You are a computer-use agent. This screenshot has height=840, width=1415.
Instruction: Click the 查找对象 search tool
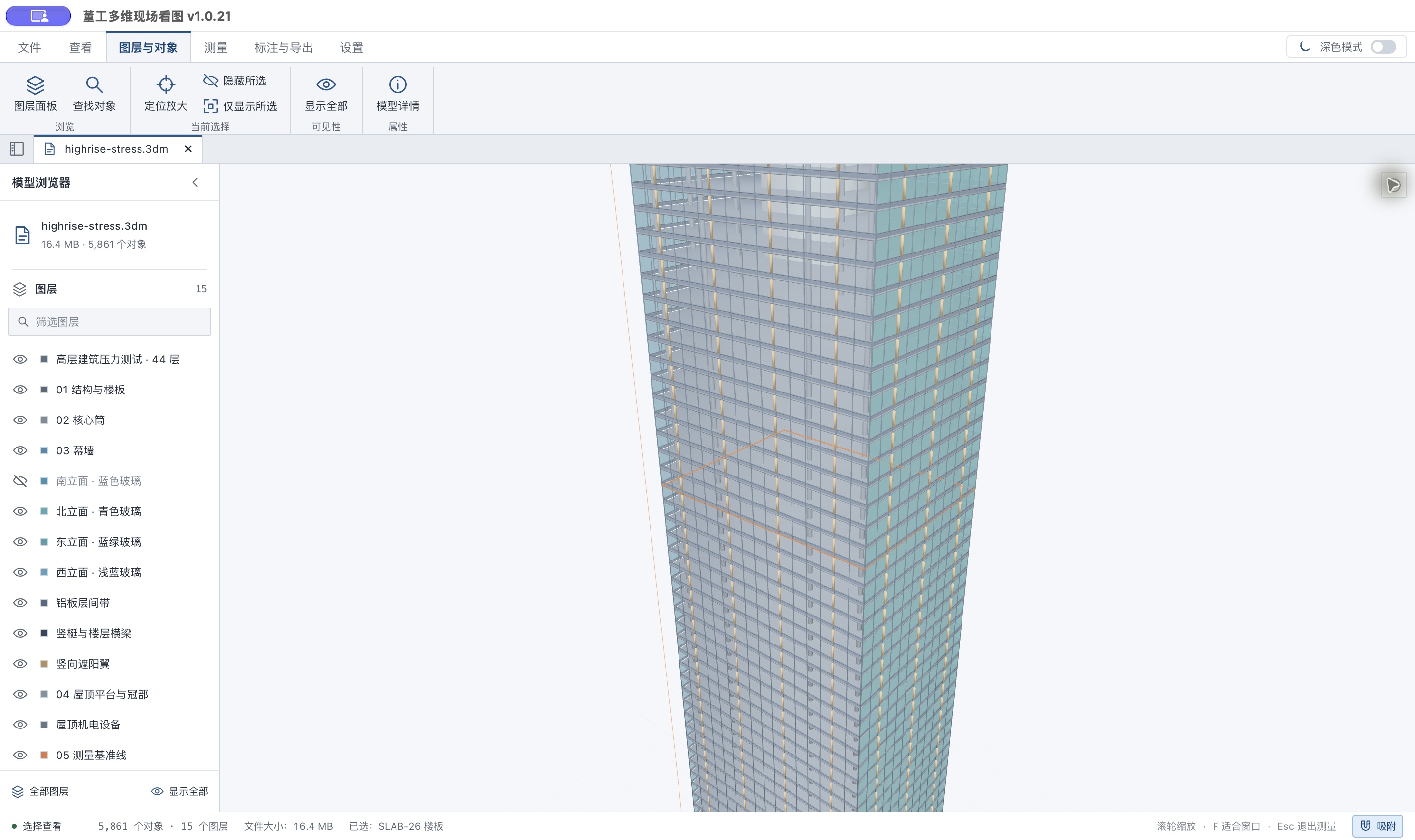[x=94, y=93]
